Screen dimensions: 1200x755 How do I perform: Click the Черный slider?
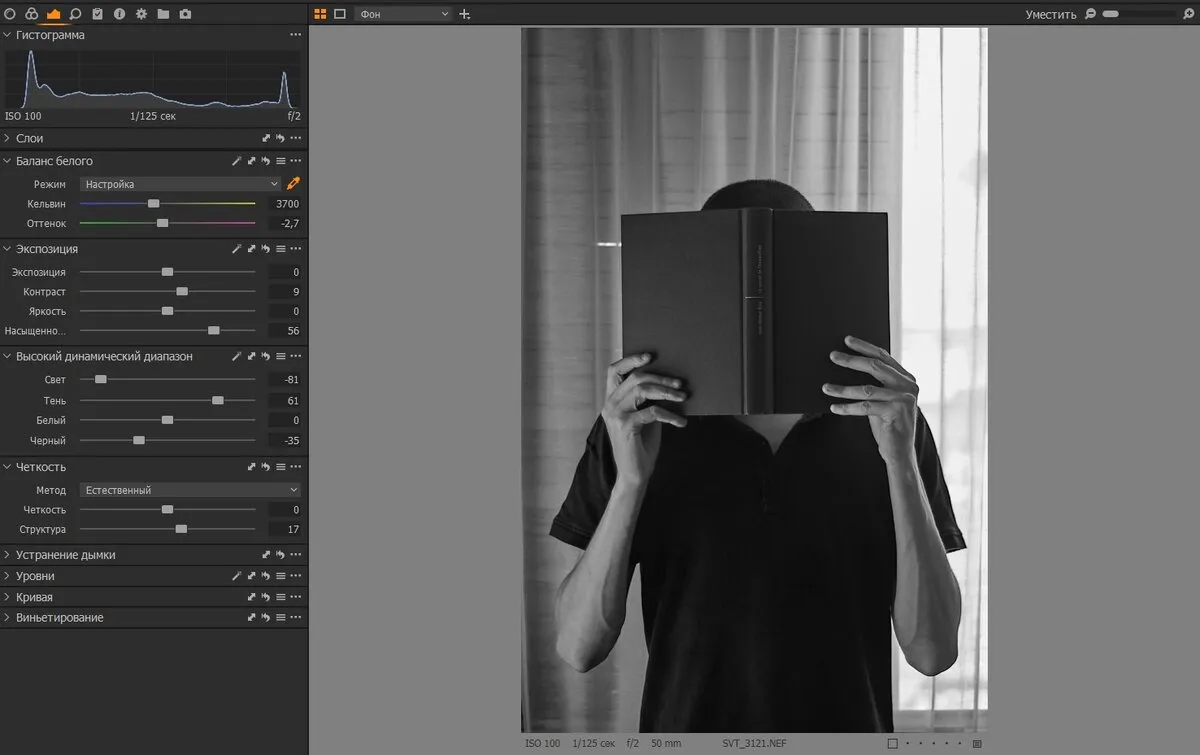coord(167,440)
